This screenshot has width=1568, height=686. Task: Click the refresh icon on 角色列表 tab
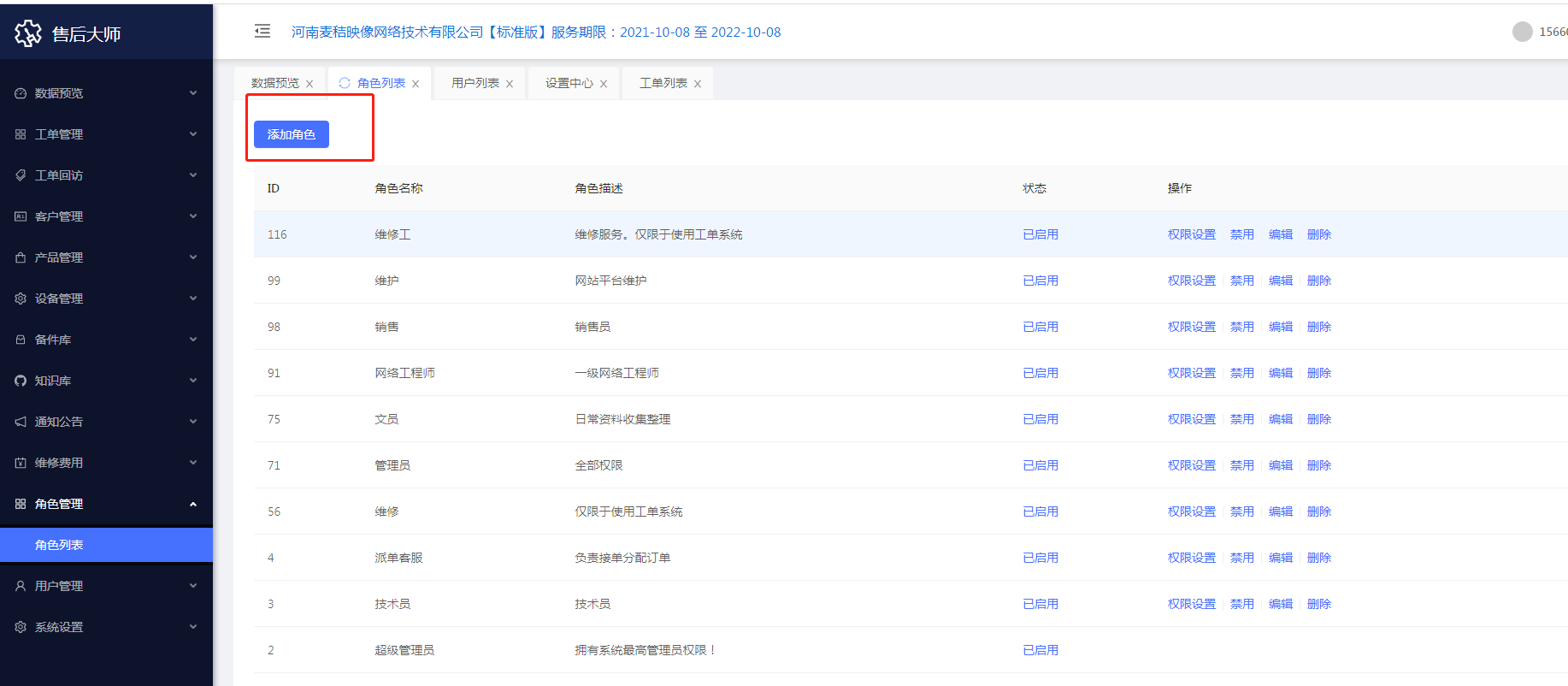pyautogui.click(x=345, y=83)
